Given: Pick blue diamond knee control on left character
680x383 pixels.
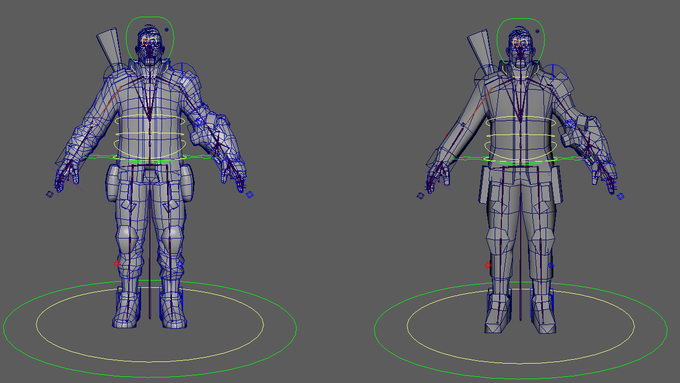Looking at the screenshot, I should coord(181,263).
